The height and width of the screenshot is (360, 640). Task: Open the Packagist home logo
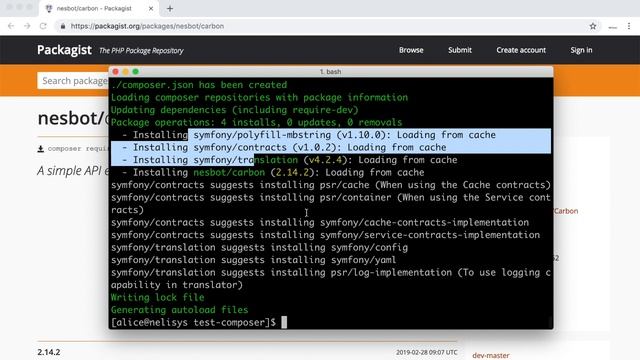(x=64, y=50)
